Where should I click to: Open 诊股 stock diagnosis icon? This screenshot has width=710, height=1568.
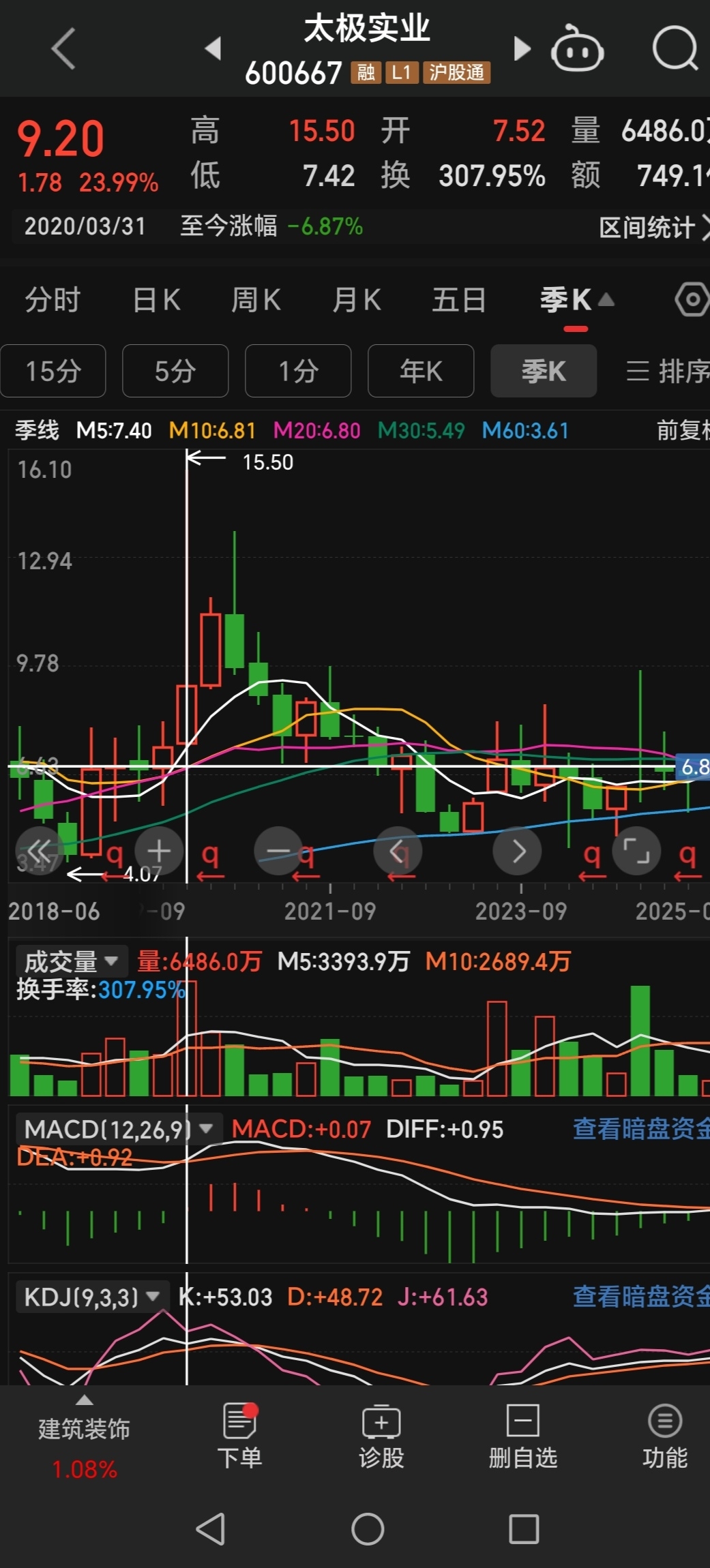point(381,1436)
